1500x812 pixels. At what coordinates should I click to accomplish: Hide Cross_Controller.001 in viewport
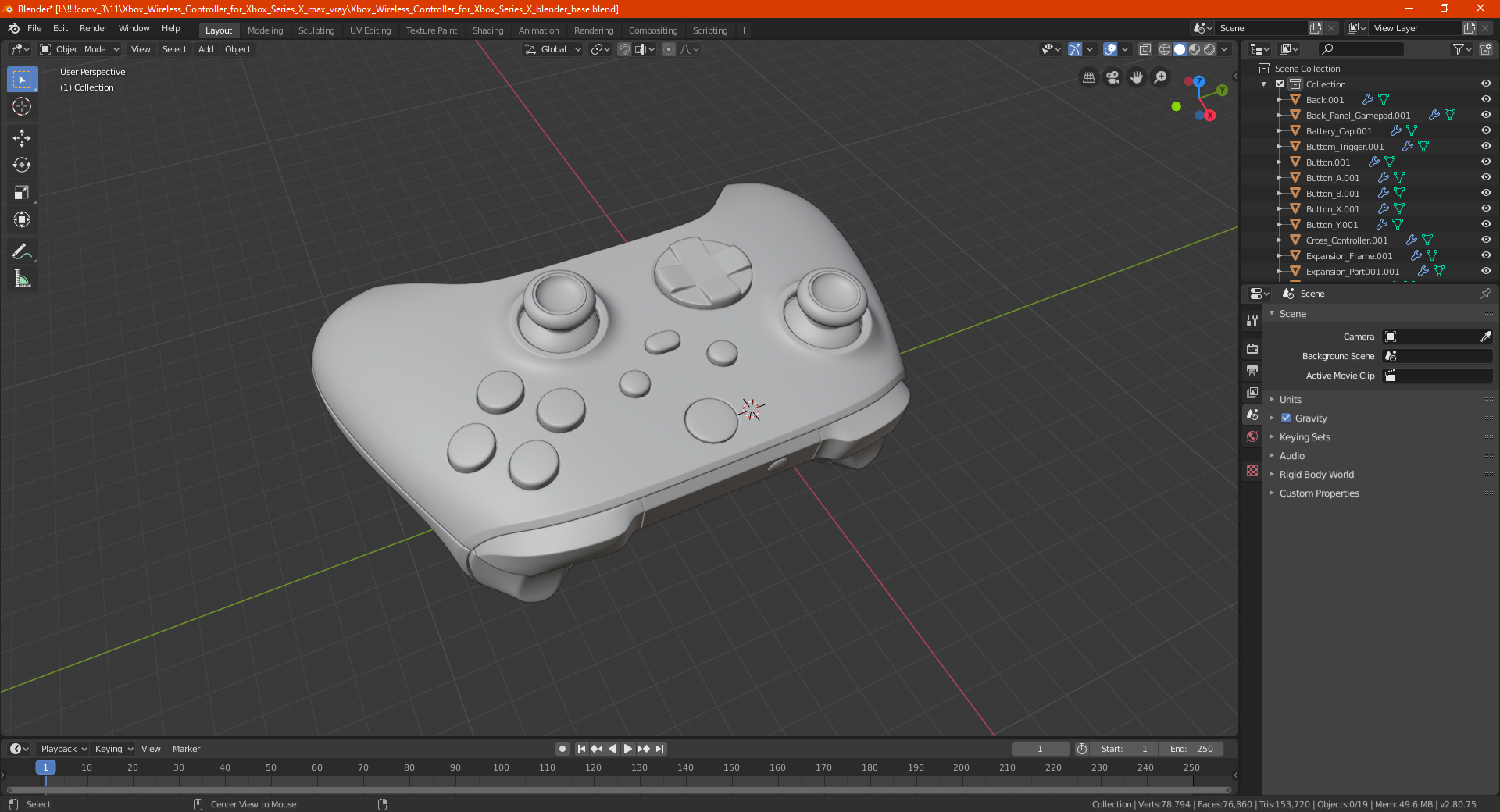[x=1485, y=240]
